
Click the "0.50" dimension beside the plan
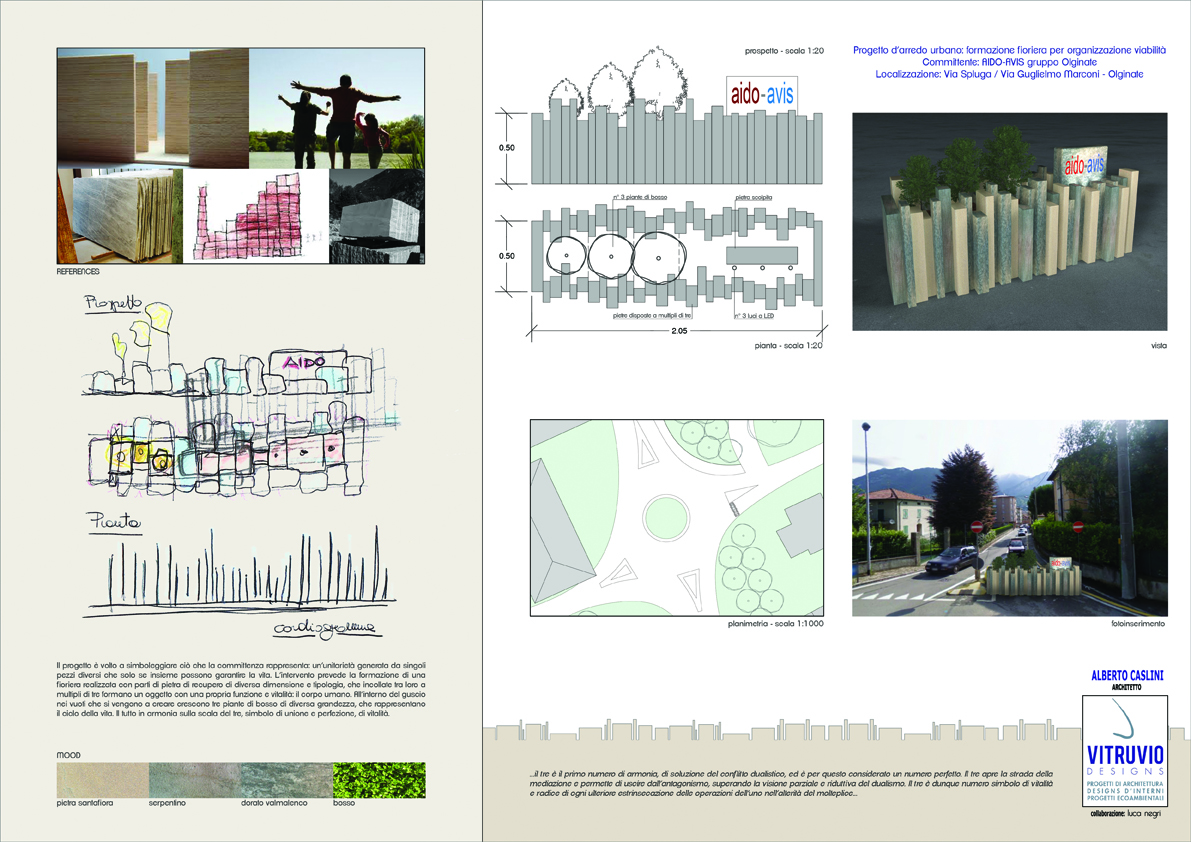tap(507, 256)
